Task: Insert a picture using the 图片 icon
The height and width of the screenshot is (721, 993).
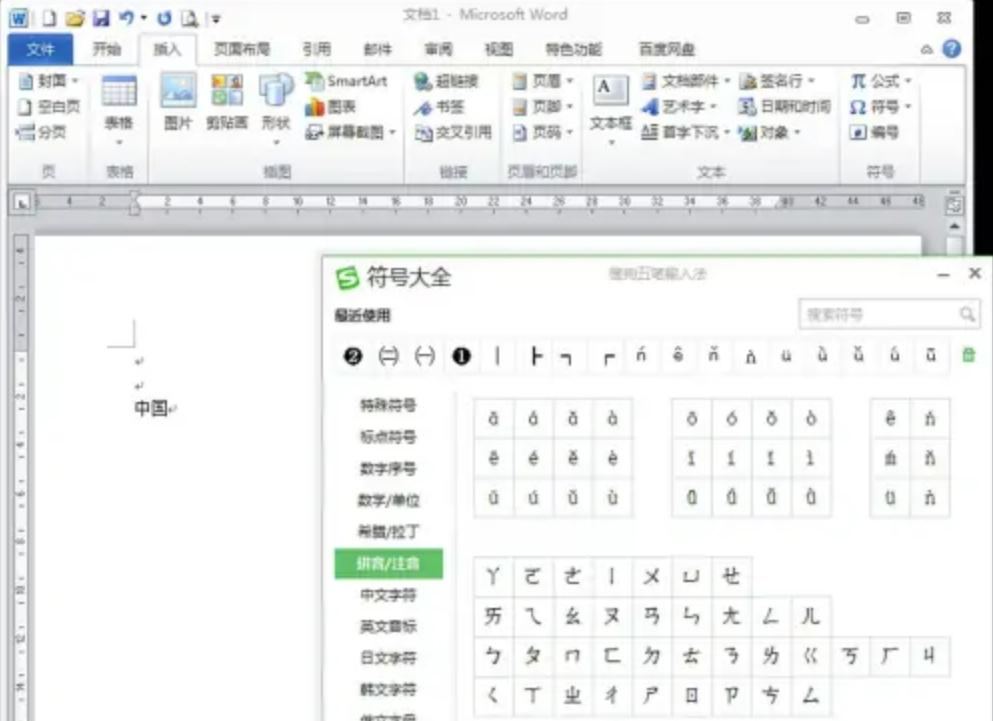Action: click(x=178, y=101)
